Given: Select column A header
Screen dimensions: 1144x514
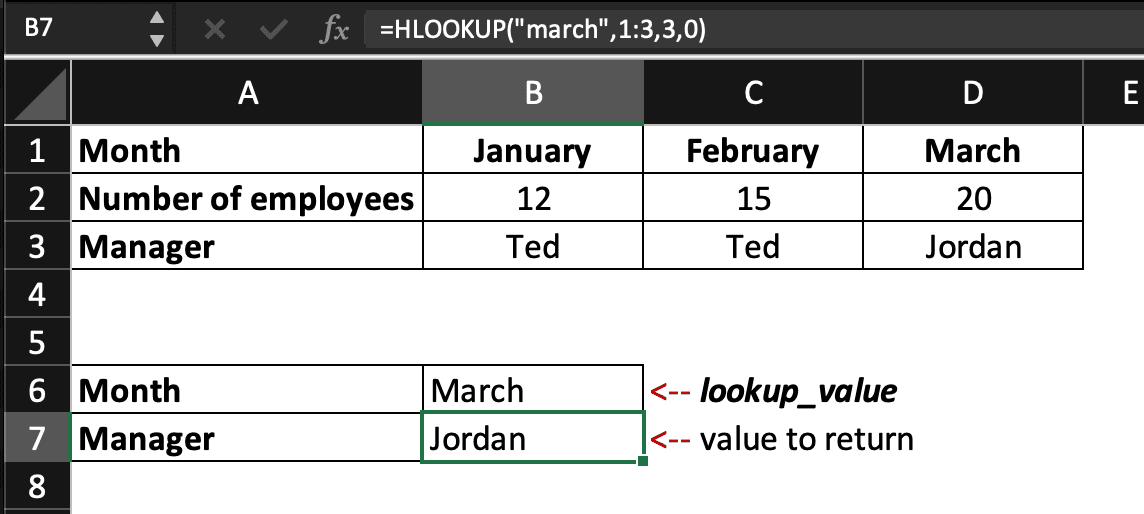Looking at the screenshot, I should point(248,94).
